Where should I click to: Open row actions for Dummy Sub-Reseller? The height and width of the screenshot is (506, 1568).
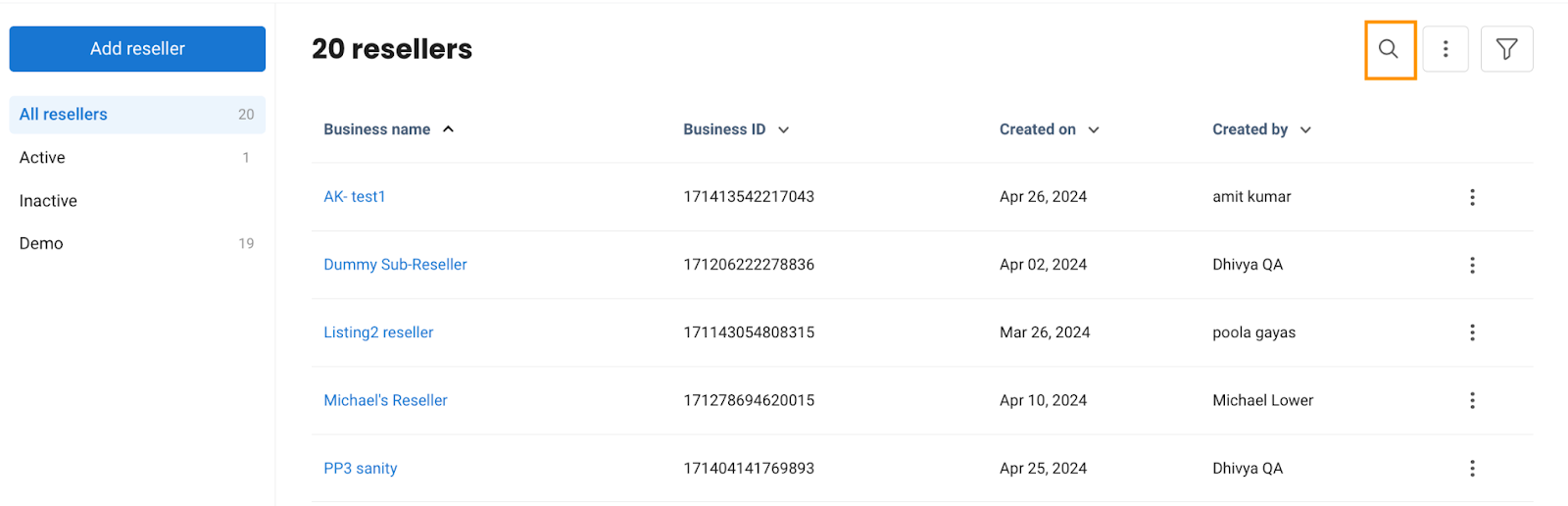(x=1472, y=265)
